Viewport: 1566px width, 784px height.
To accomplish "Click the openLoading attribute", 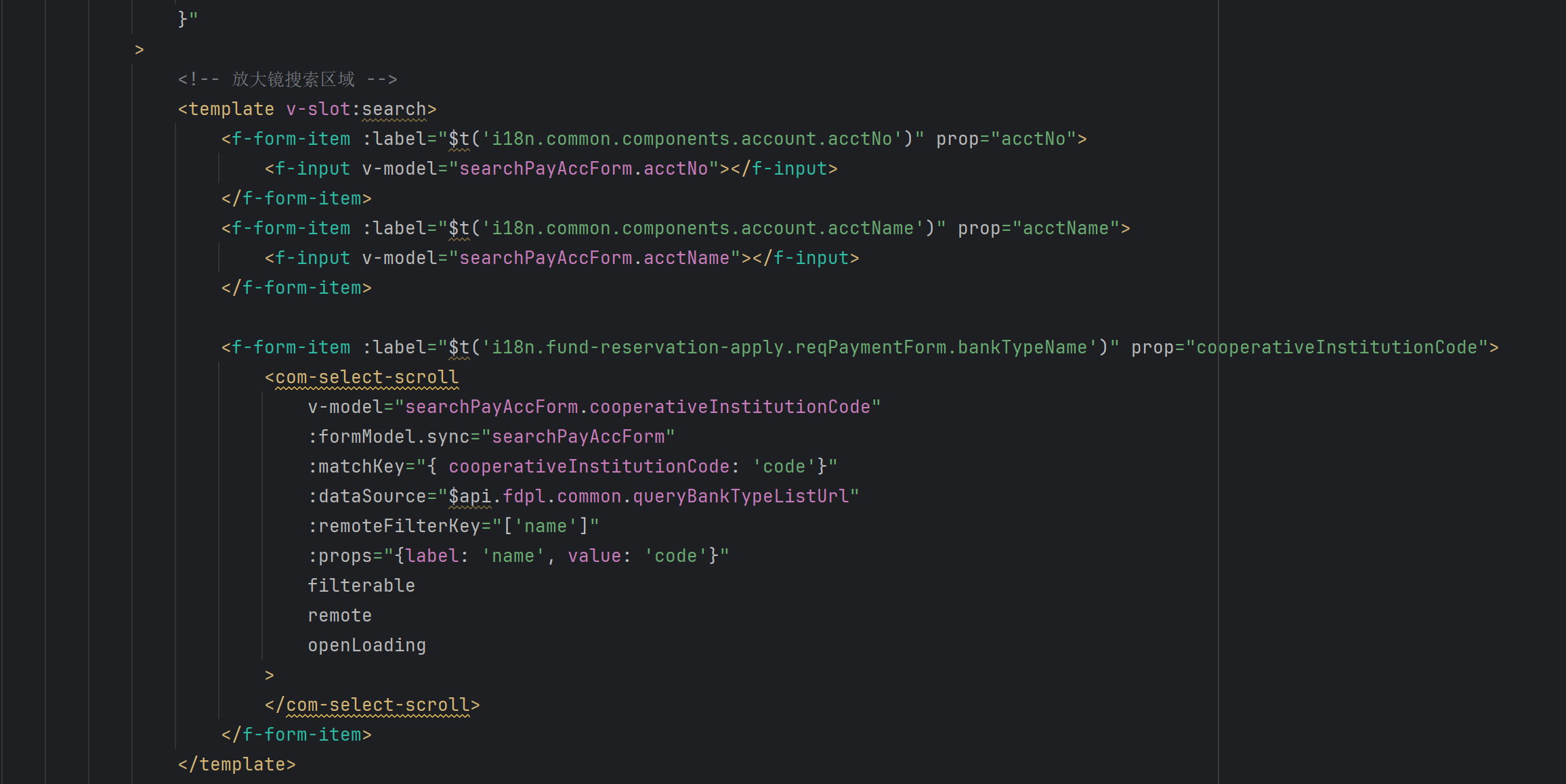I will coord(366,645).
